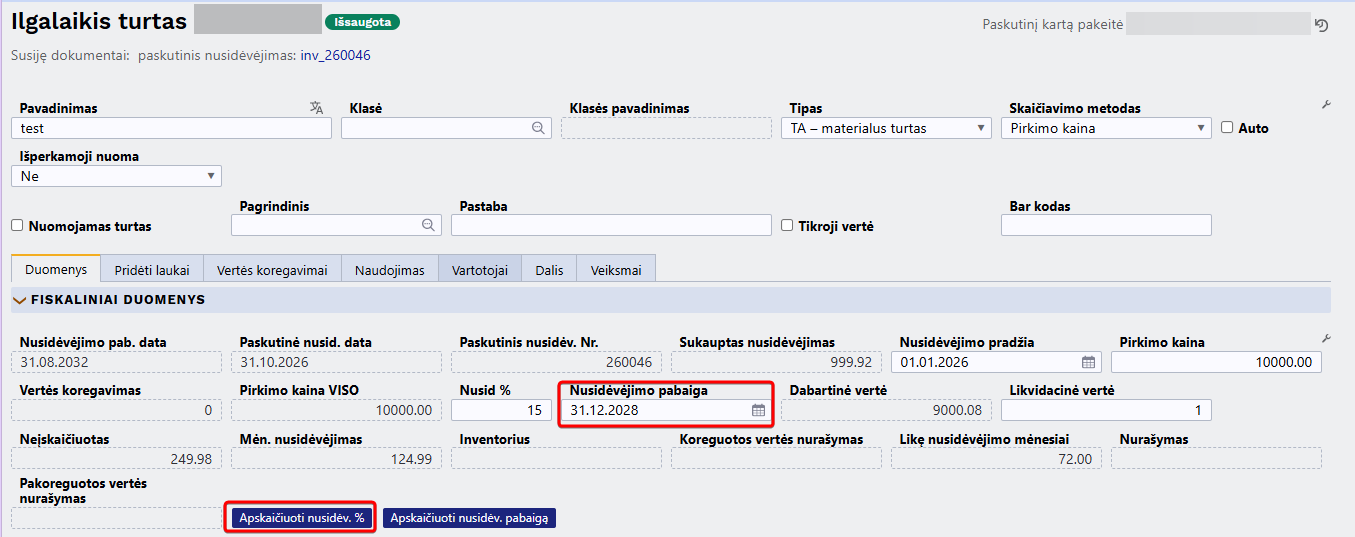Click the translate icon beside Pavadinimas
This screenshot has width=1355, height=537.
point(317,108)
